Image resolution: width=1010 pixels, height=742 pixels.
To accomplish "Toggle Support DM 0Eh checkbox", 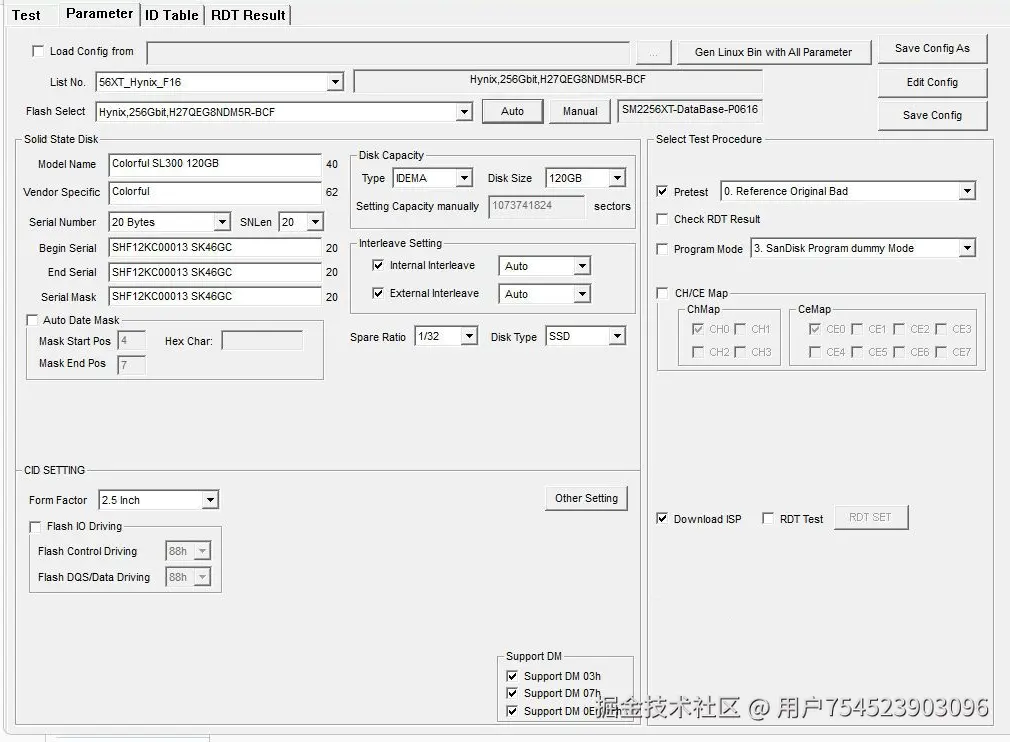I will pyautogui.click(x=512, y=711).
